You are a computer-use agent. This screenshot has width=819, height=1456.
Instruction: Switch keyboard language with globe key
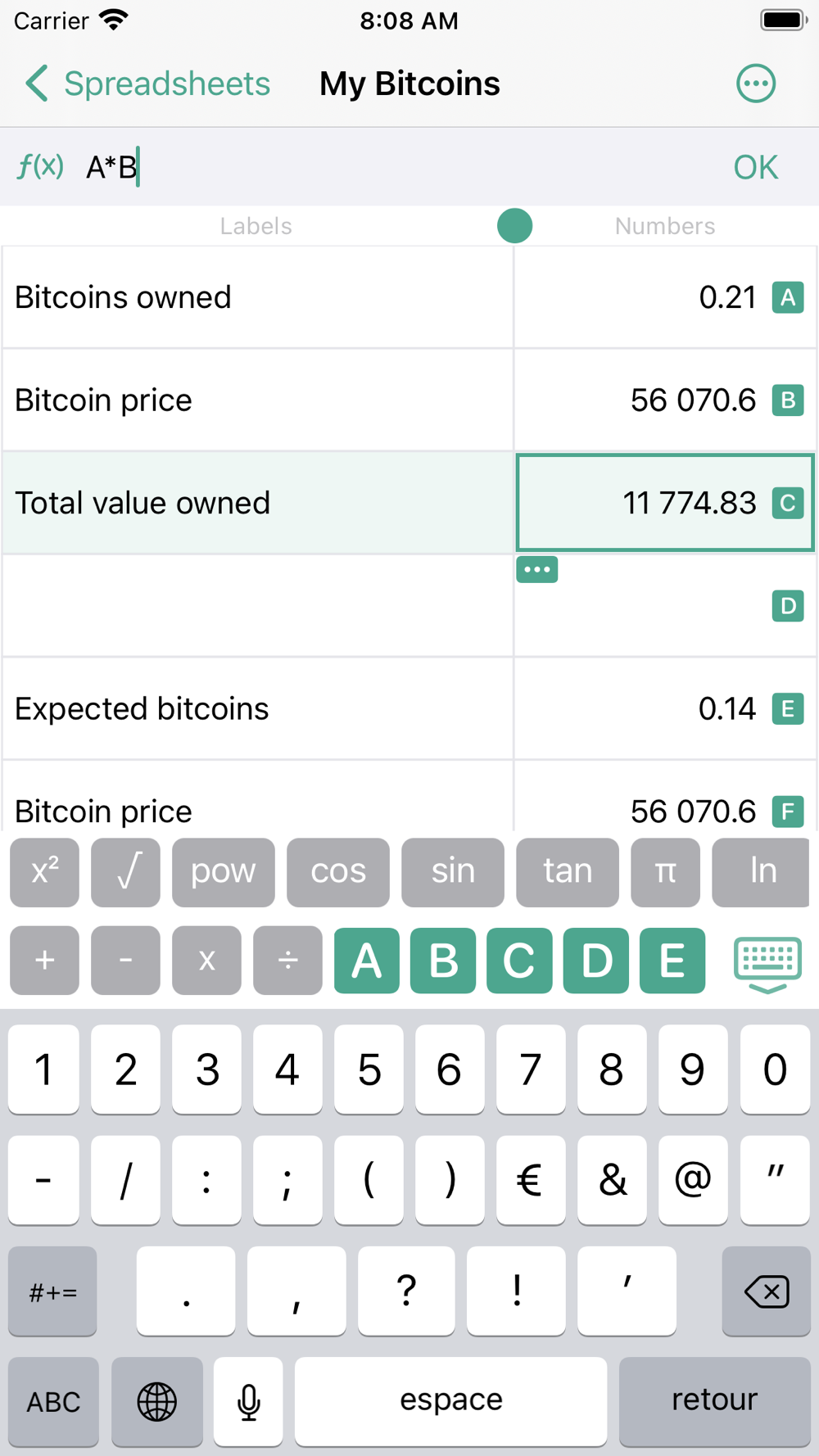(x=157, y=1401)
